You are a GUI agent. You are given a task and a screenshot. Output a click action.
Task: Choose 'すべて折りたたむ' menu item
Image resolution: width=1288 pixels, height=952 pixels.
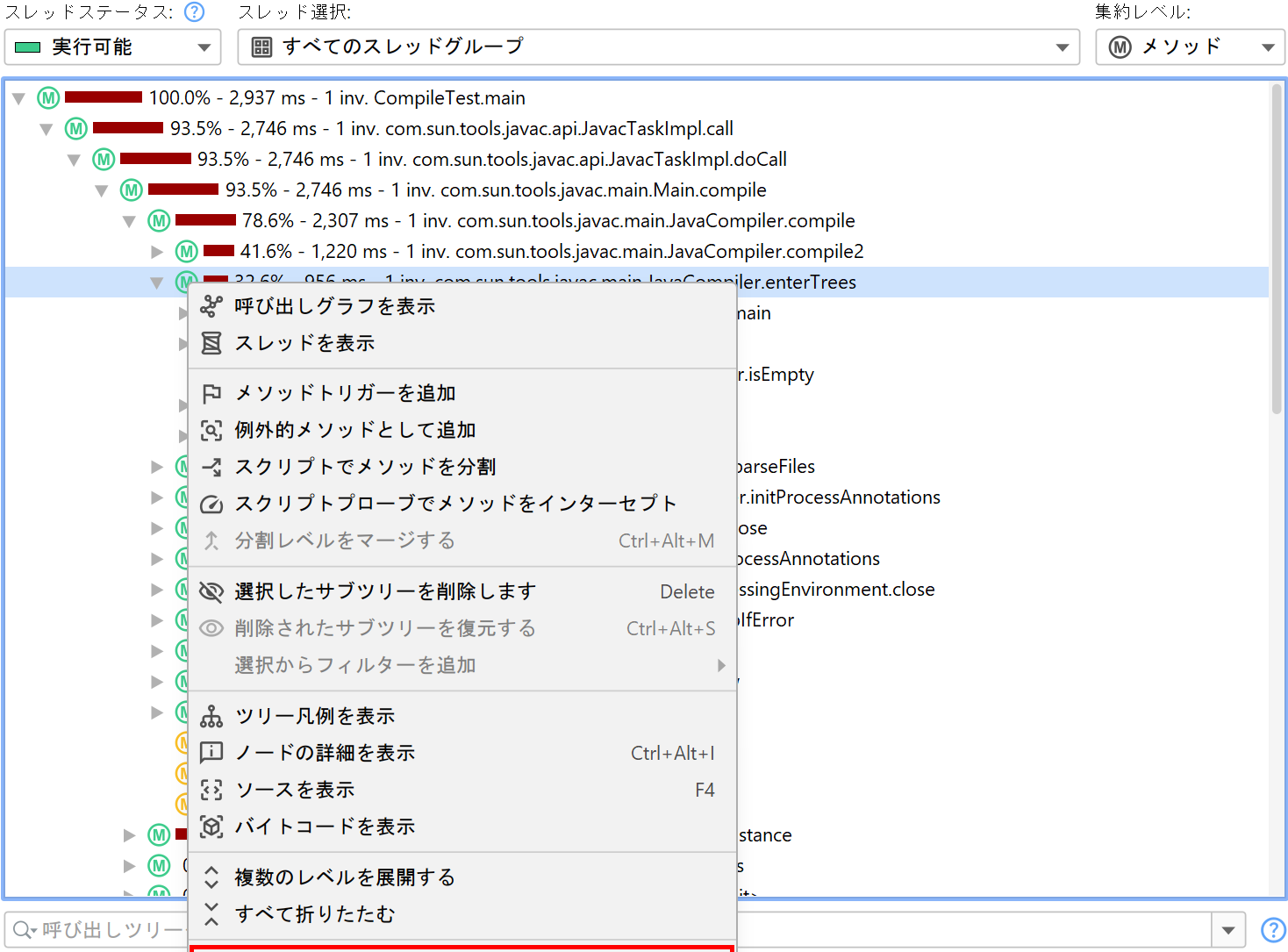click(315, 914)
